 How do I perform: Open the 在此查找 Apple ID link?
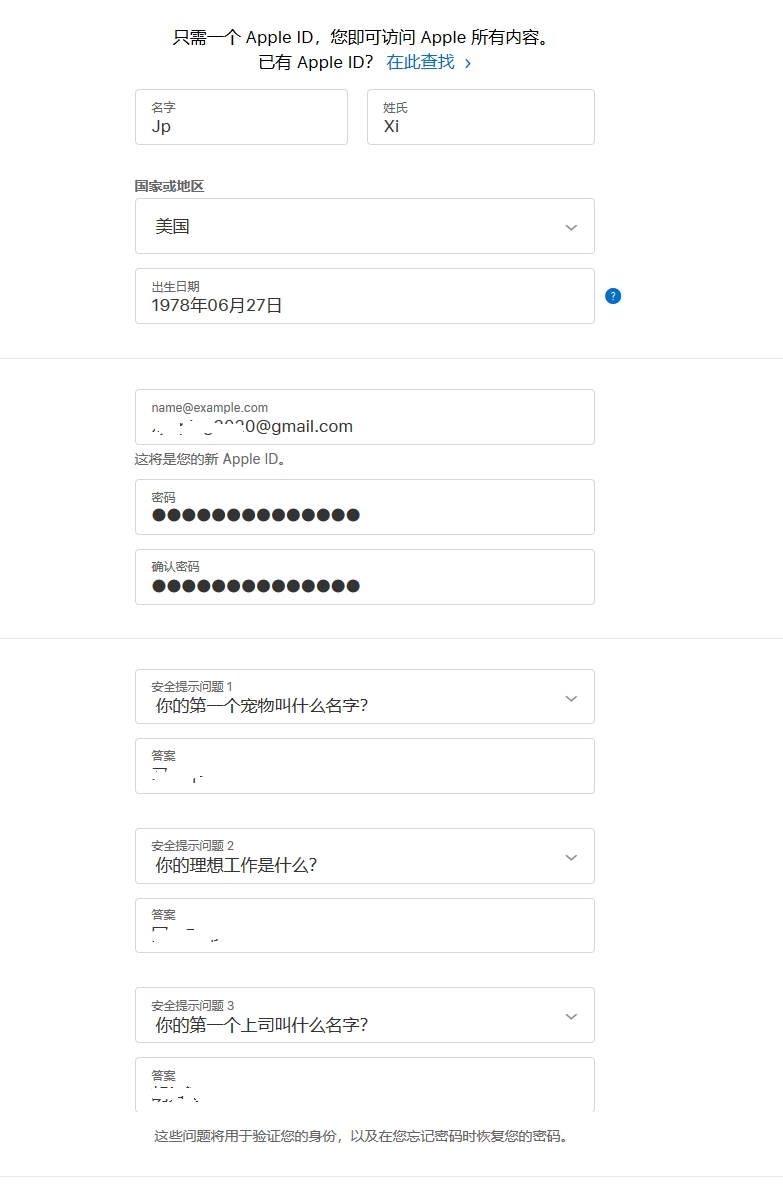(428, 62)
